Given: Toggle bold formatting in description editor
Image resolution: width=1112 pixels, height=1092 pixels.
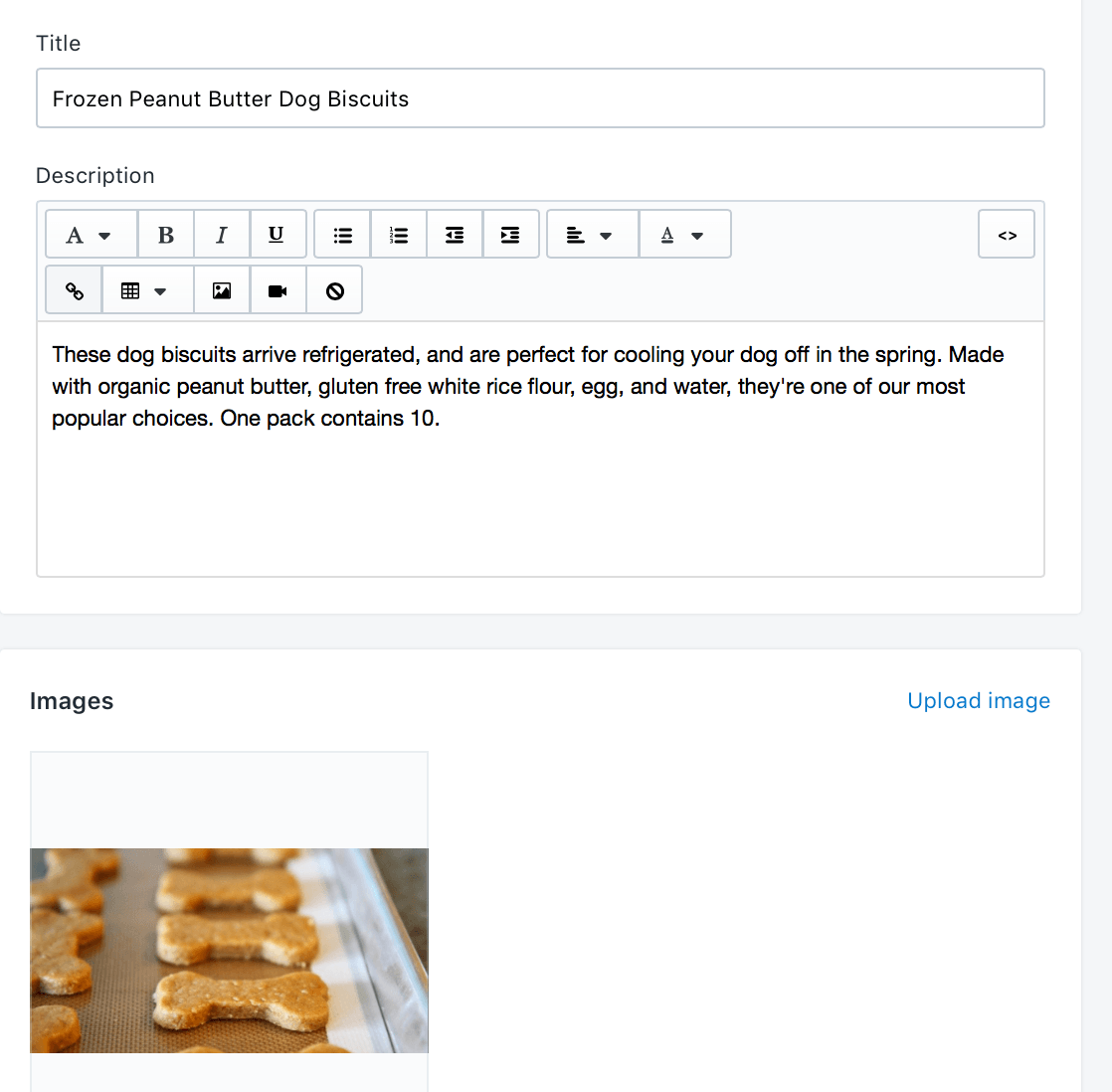Looking at the screenshot, I should 166,234.
